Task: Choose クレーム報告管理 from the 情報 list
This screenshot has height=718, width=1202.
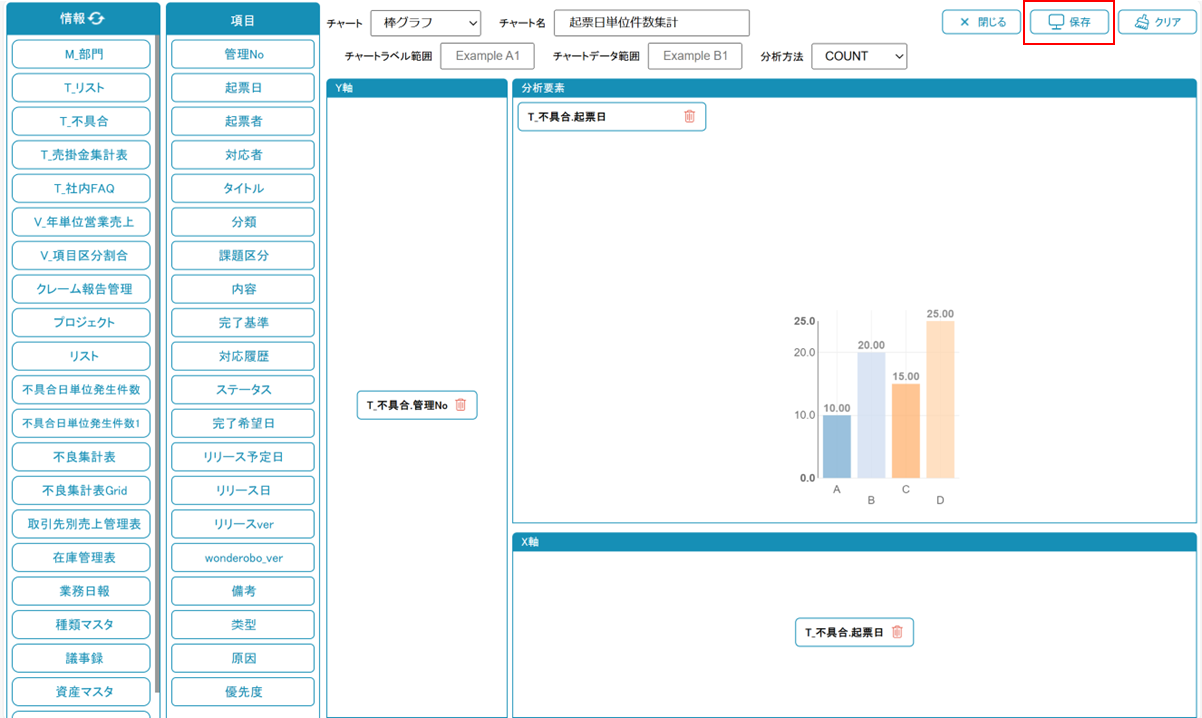Action: coord(81,289)
